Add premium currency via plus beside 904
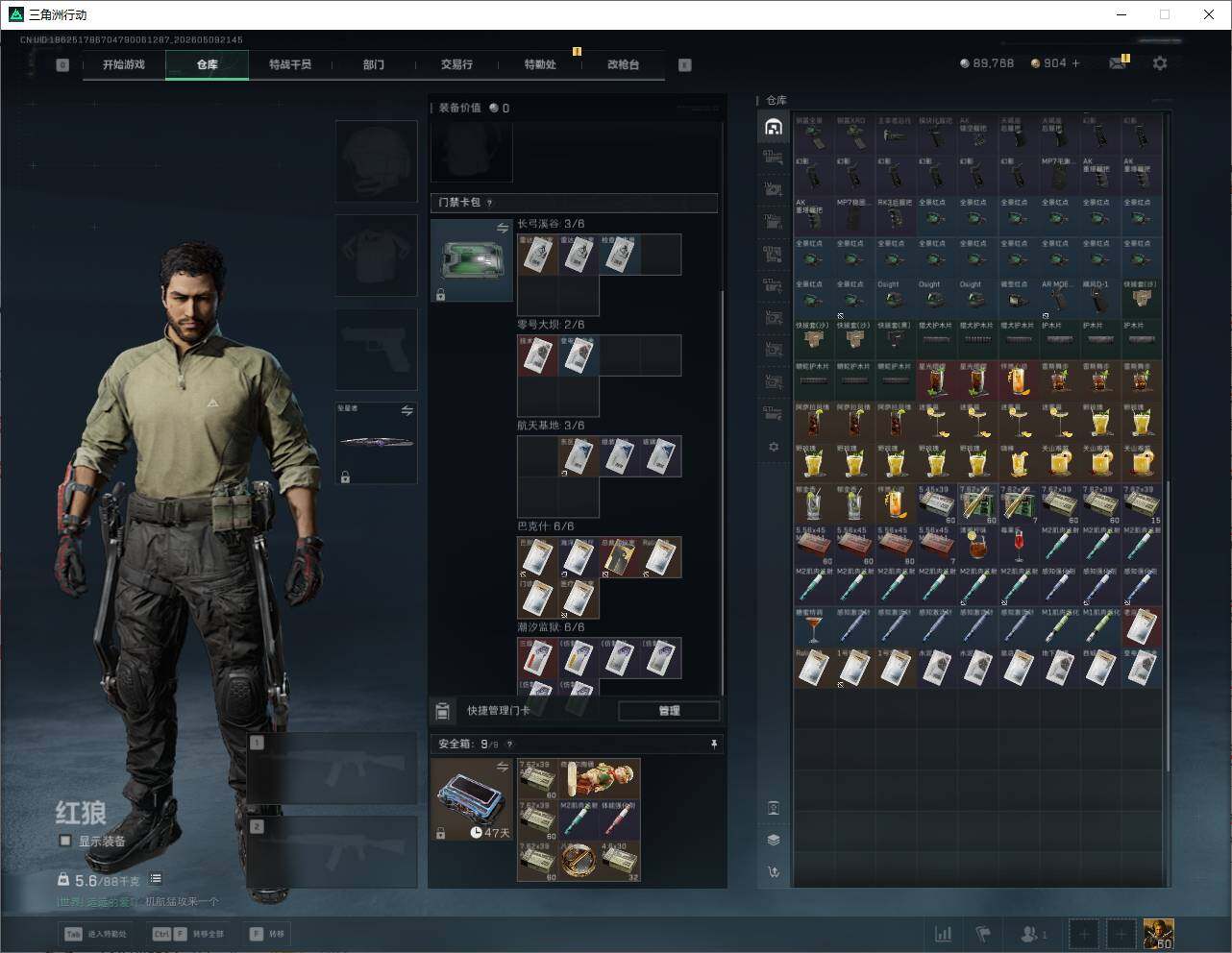 click(1075, 63)
